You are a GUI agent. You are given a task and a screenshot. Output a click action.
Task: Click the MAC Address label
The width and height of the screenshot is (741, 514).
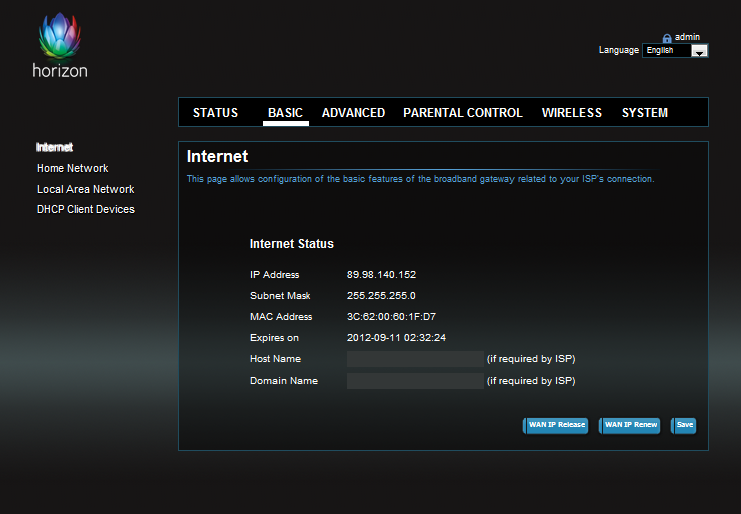[281, 317]
